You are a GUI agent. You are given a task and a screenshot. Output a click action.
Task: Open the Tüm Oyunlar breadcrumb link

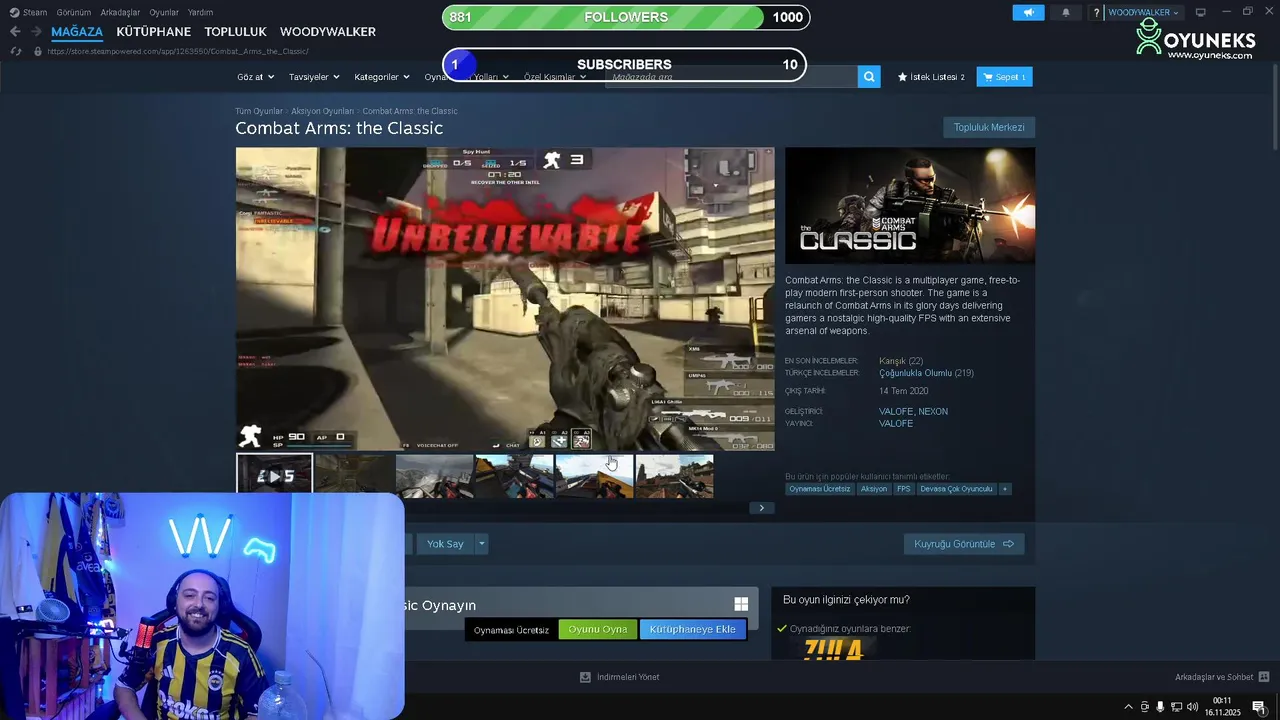[x=259, y=111]
